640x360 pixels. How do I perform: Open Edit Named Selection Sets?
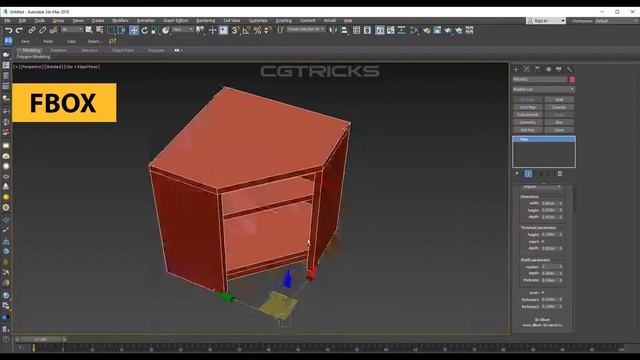coord(280,30)
